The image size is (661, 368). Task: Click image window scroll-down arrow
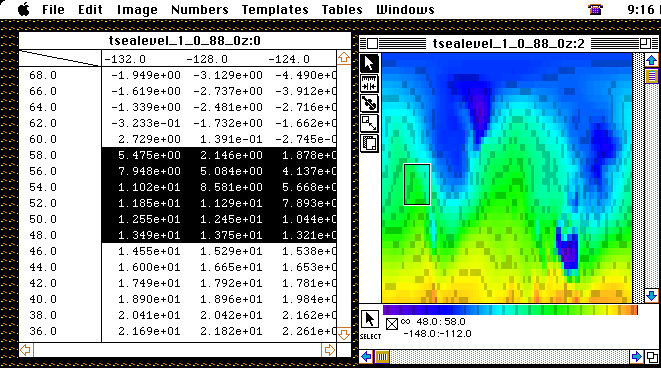click(651, 295)
